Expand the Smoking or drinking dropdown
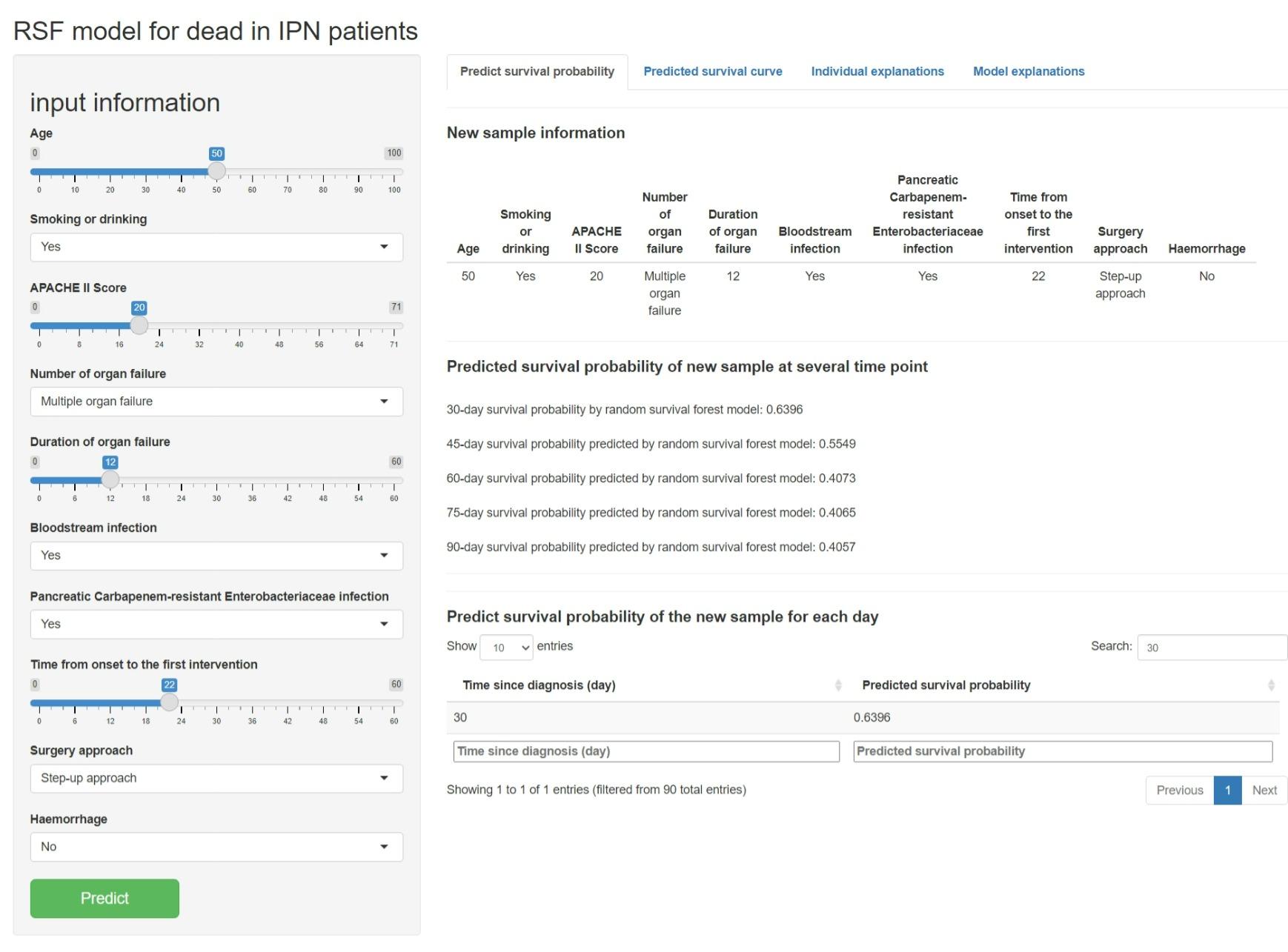The height and width of the screenshot is (952, 1288). (216, 247)
